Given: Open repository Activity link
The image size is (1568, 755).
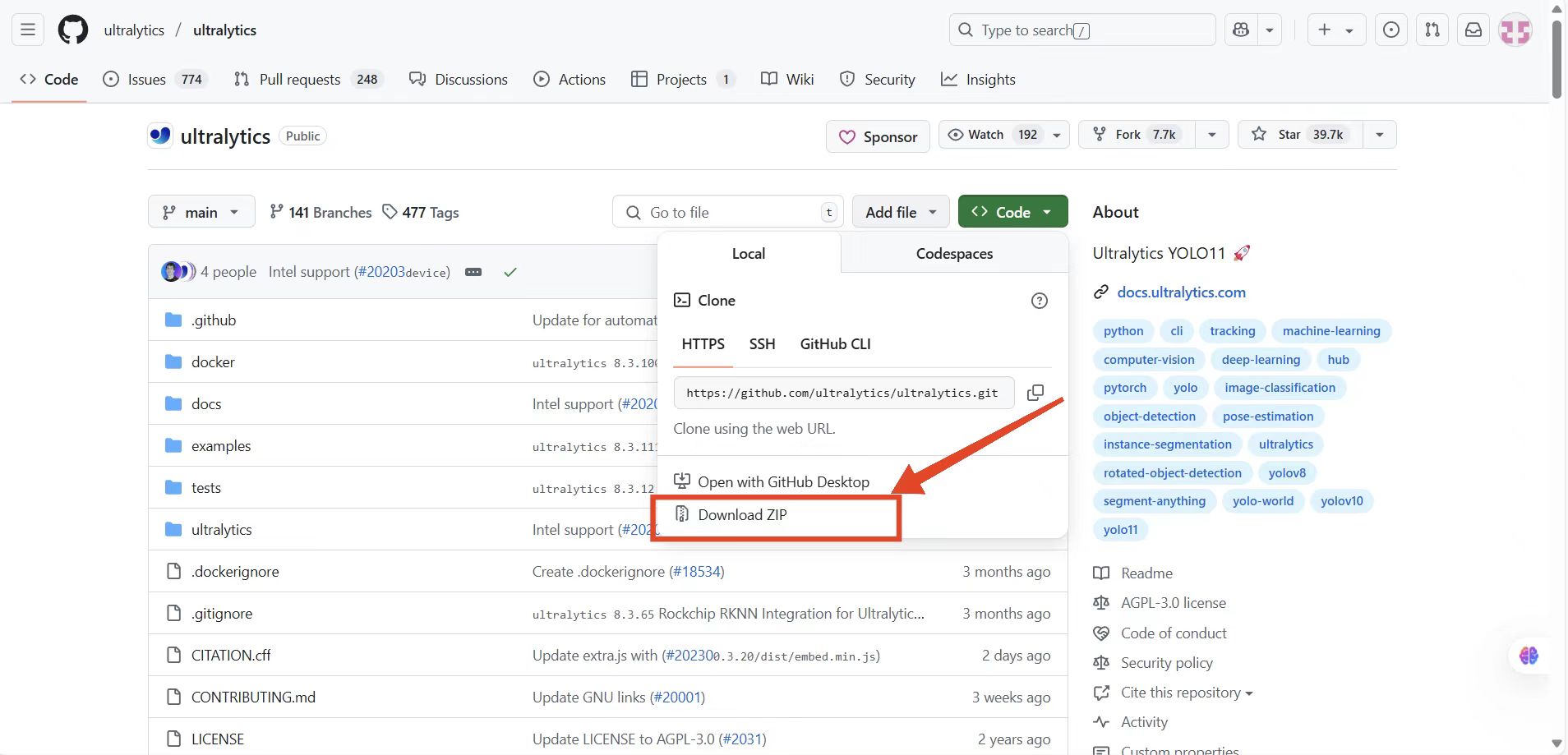Looking at the screenshot, I should click(1144, 722).
